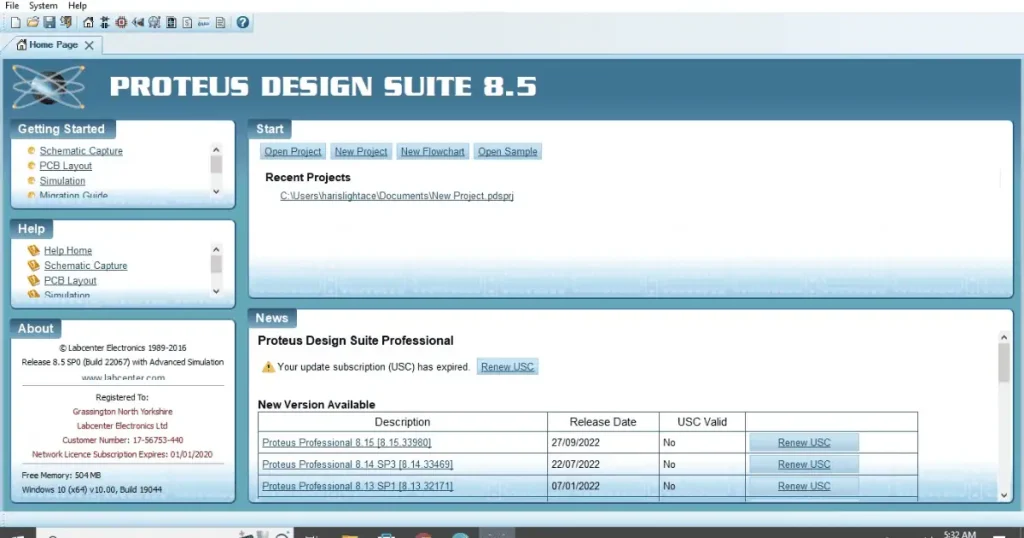Open the Bill of Materials toolbar icon
The height and width of the screenshot is (538, 1024).
(x=187, y=22)
